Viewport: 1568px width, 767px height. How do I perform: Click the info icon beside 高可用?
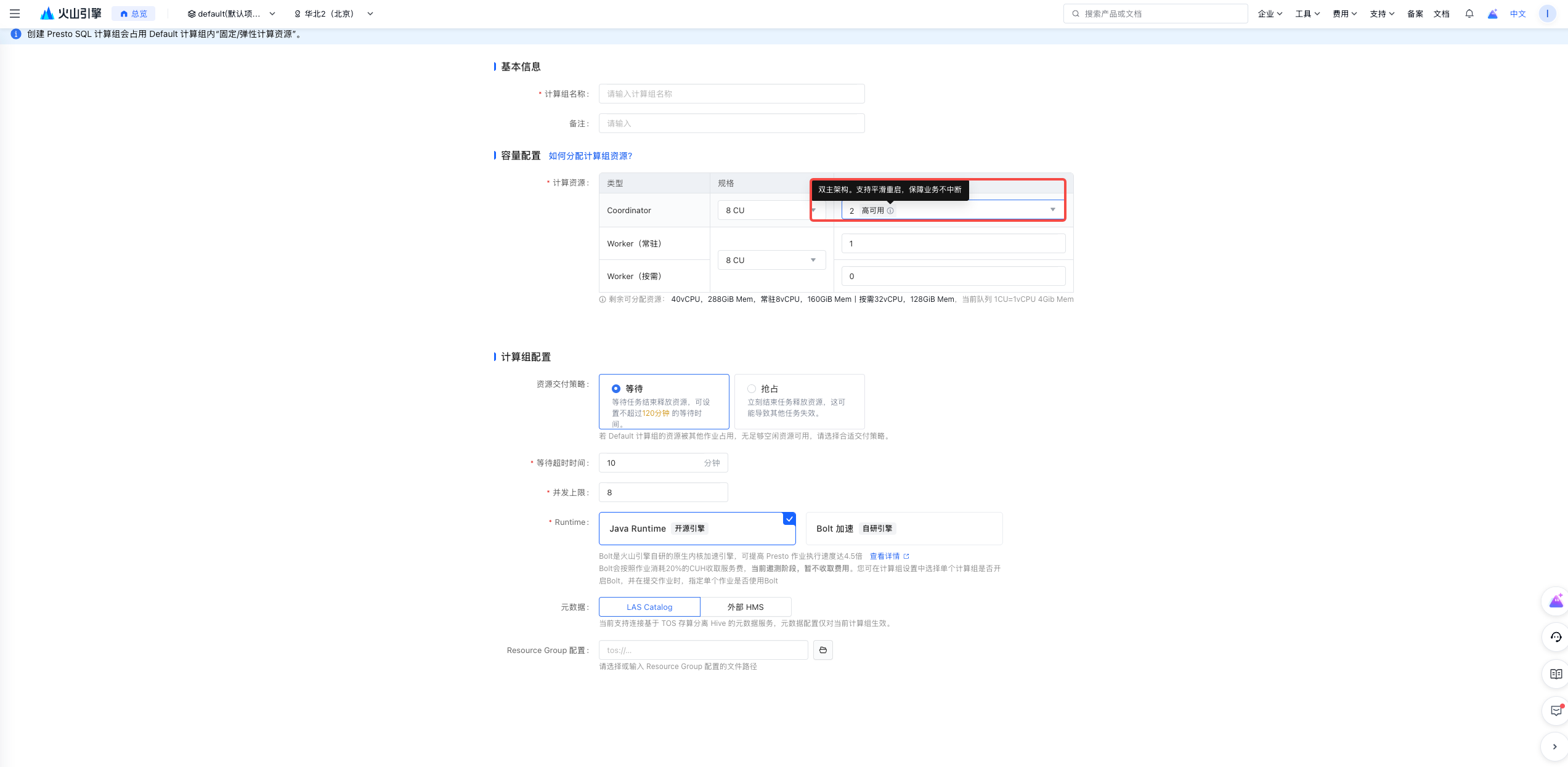tap(890, 211)
